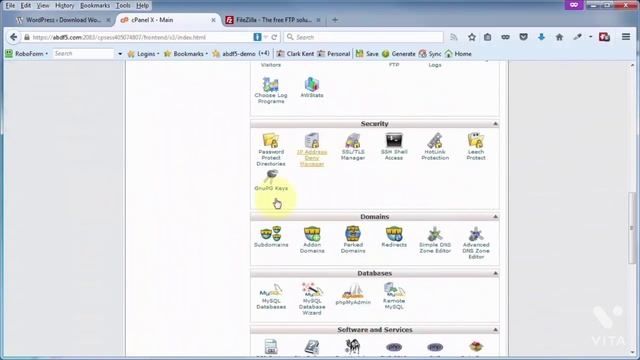
Task: Open HotLink Protection
Action: tap(435, 147)
